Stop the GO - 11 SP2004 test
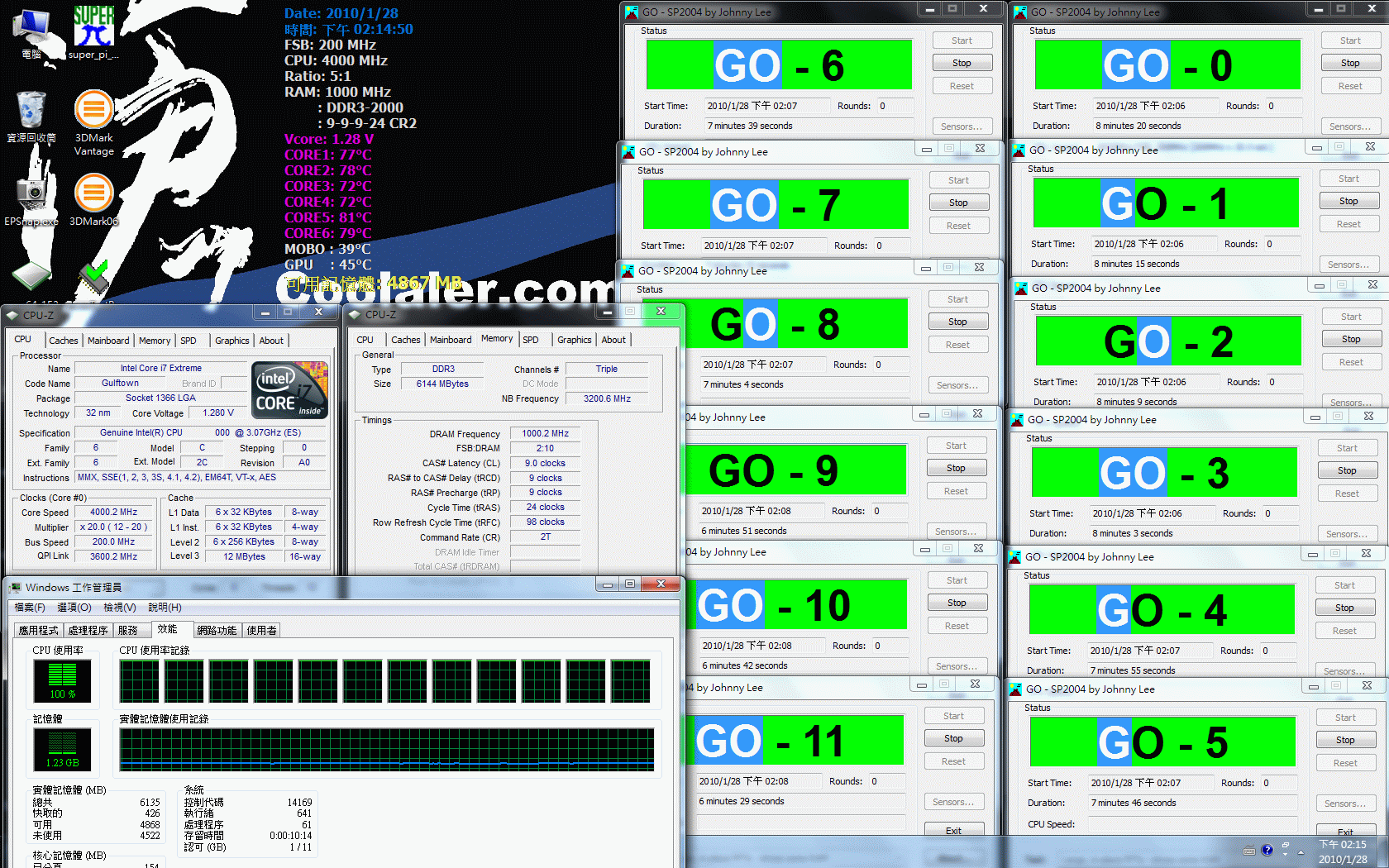Viewport: 1389px width, 868px height. click(953, 738)
